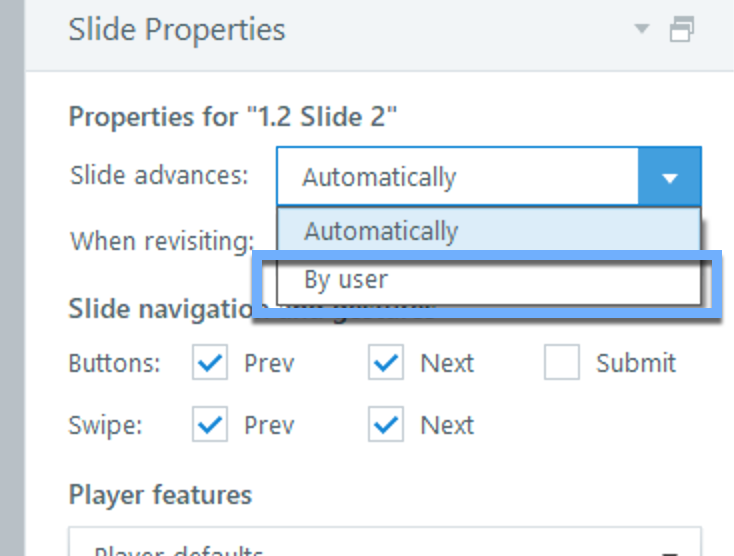Undock the Slide Properties panel
734x556 pixels.
pos(682,30)
